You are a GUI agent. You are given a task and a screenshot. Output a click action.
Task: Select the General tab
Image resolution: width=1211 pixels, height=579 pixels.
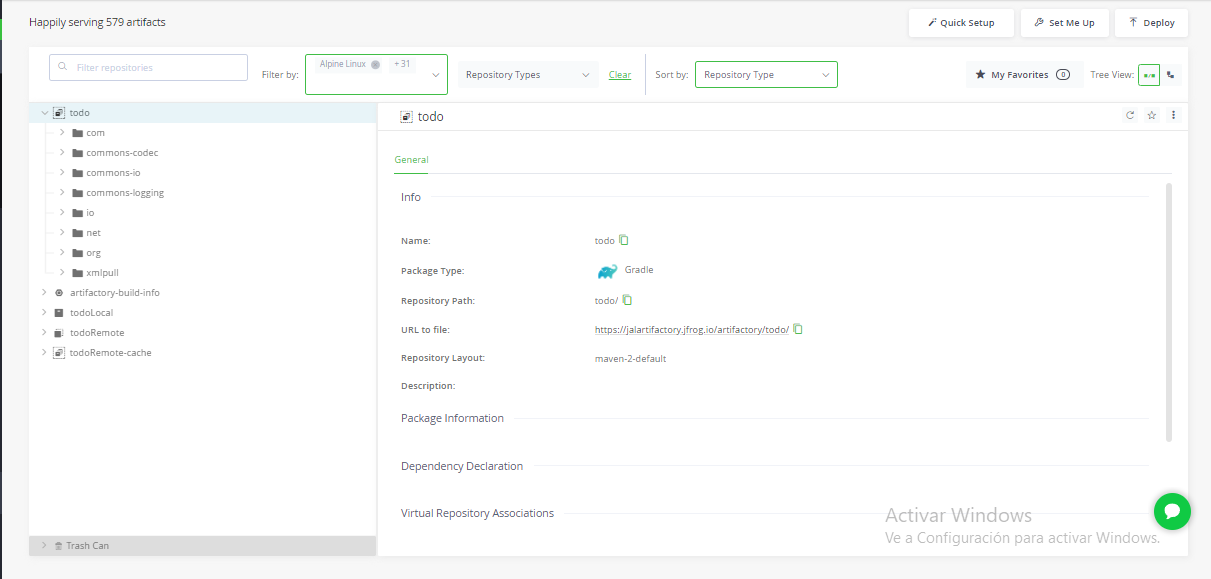411,160
